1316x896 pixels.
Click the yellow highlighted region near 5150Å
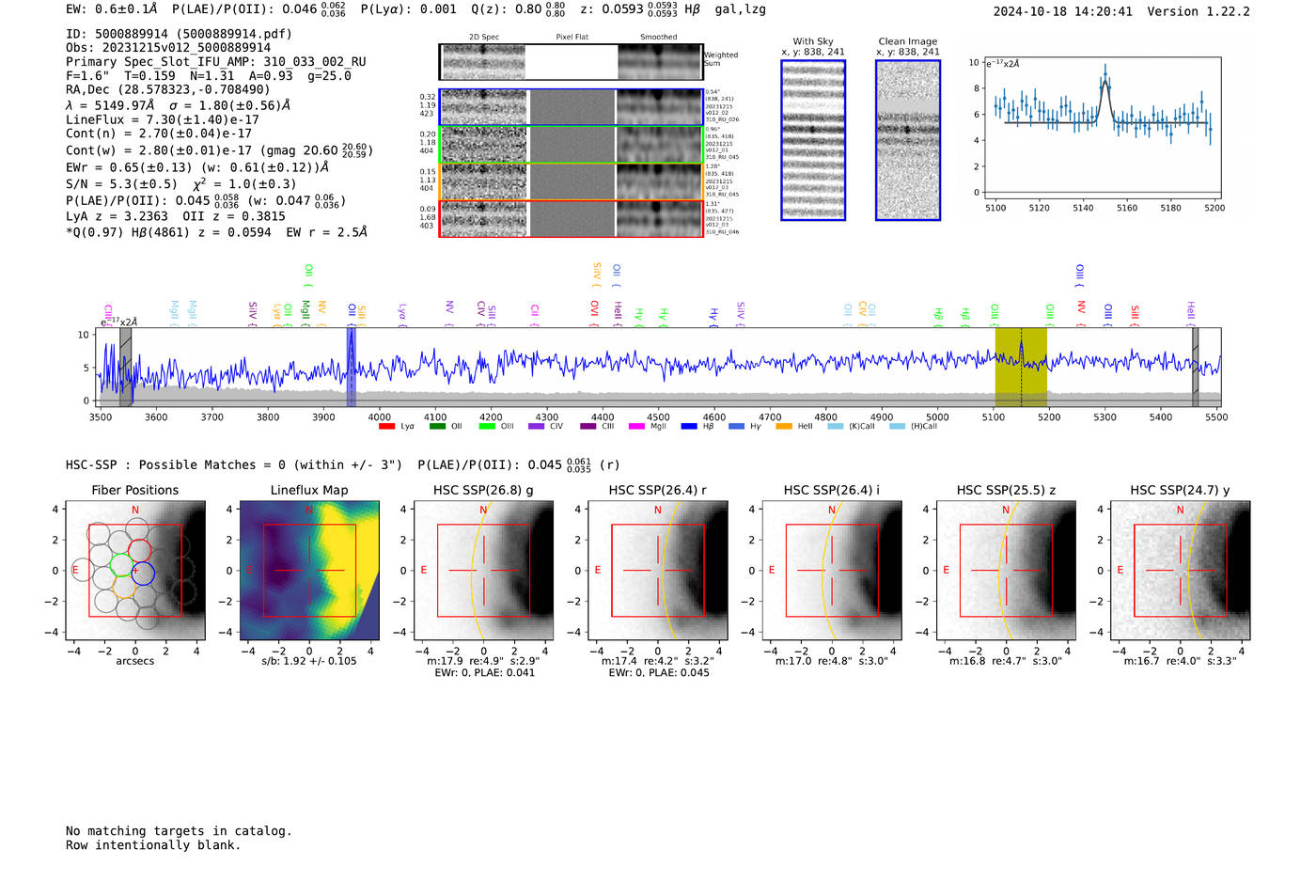pos(1021,367)
